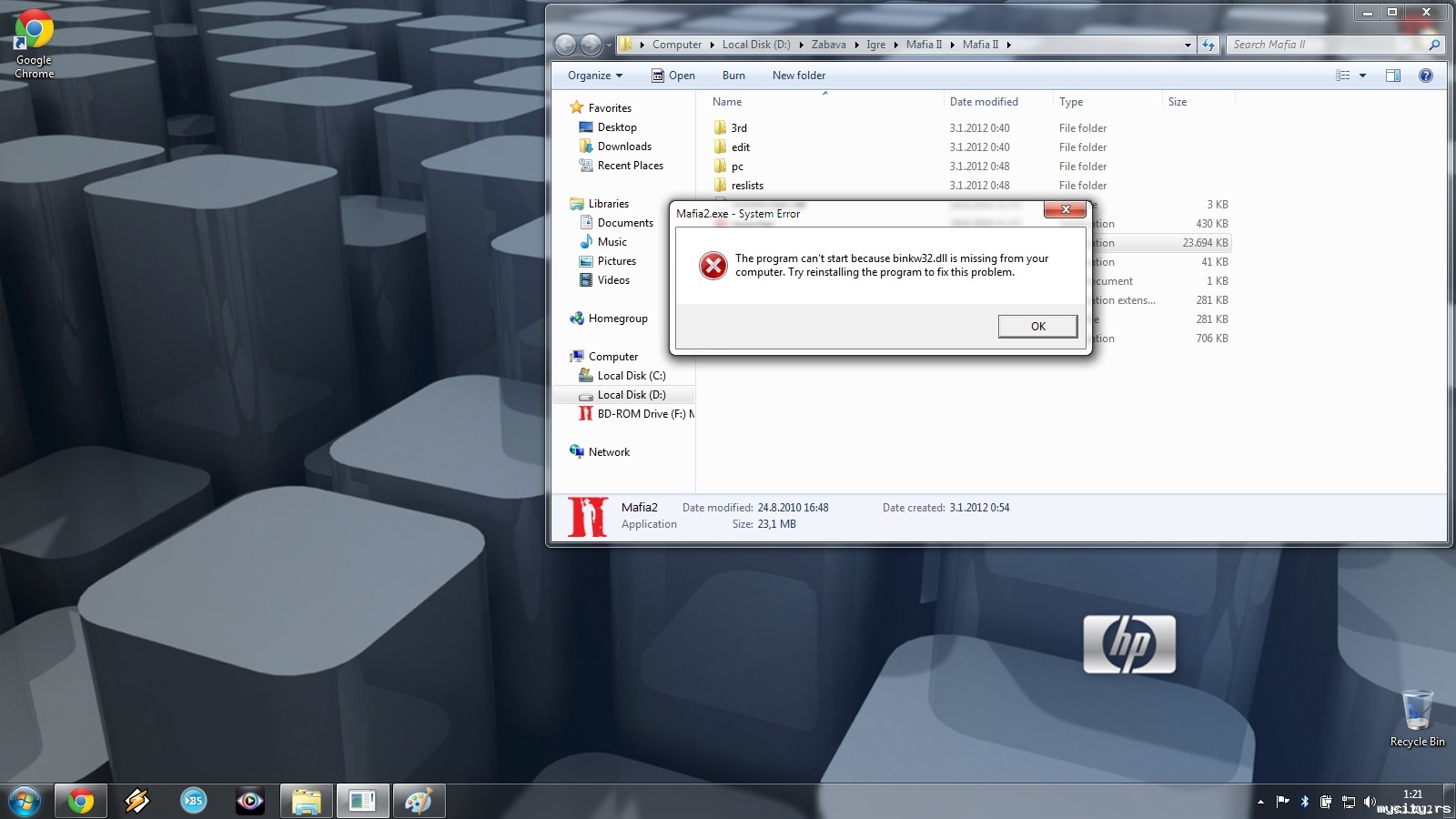Open Explorer help with the question-mark icon

point(1425,76)
